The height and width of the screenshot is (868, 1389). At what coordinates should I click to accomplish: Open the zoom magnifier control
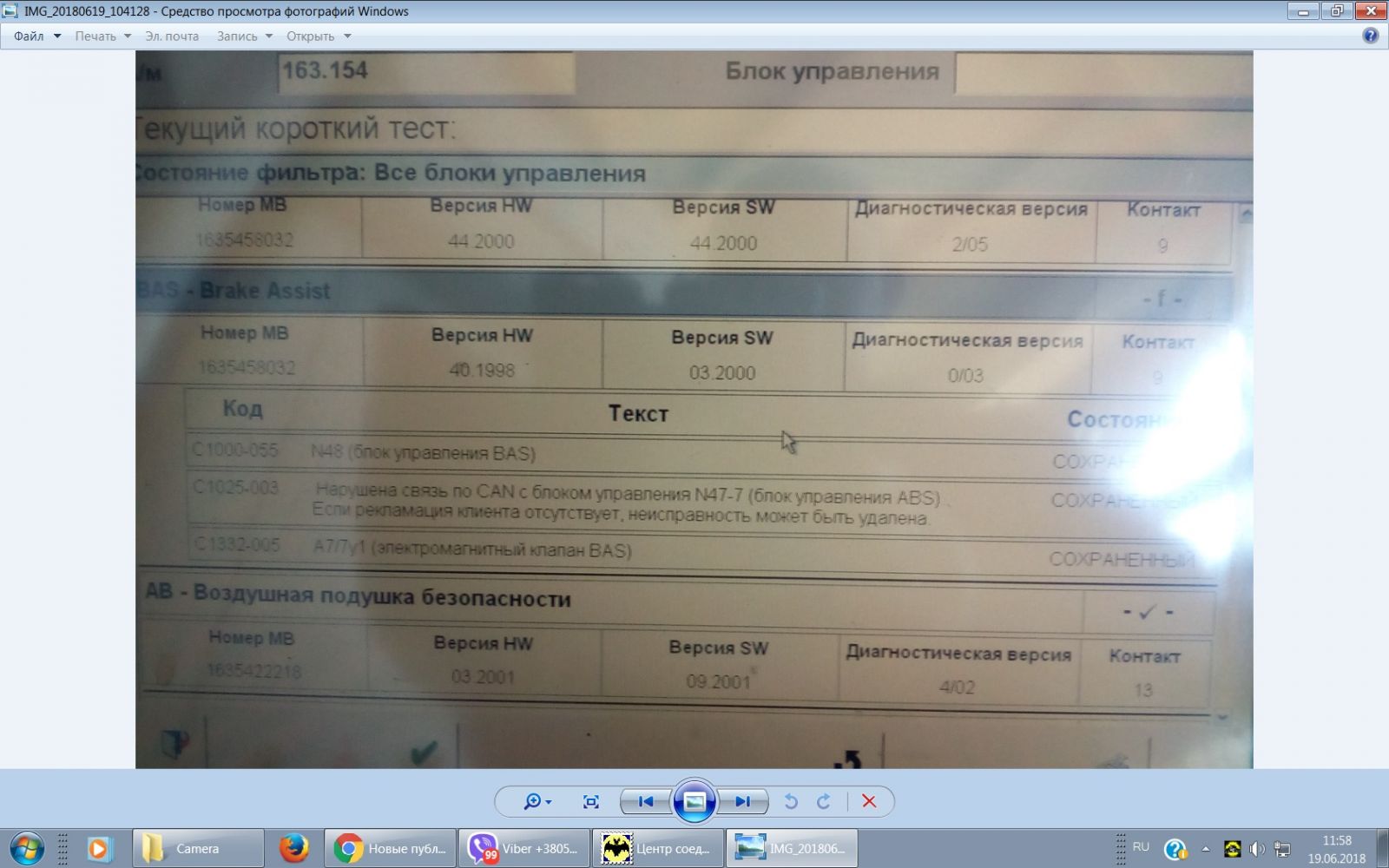pyautogui.click(x=537, y=802)
